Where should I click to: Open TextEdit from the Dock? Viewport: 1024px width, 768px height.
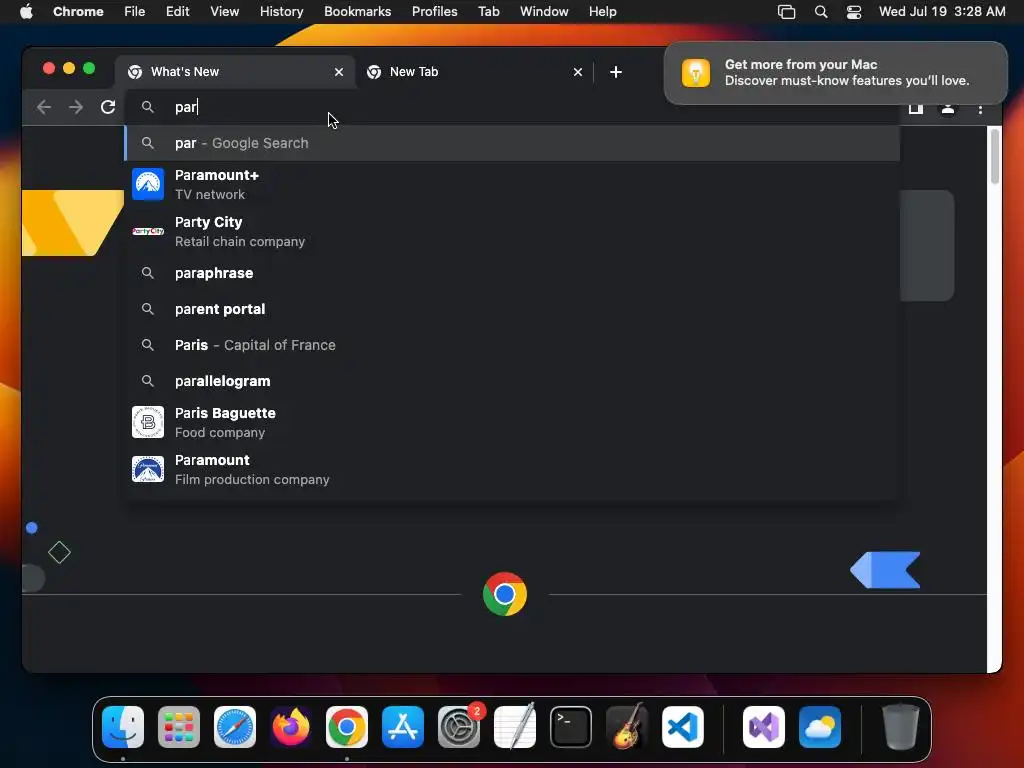pos(515,727)
